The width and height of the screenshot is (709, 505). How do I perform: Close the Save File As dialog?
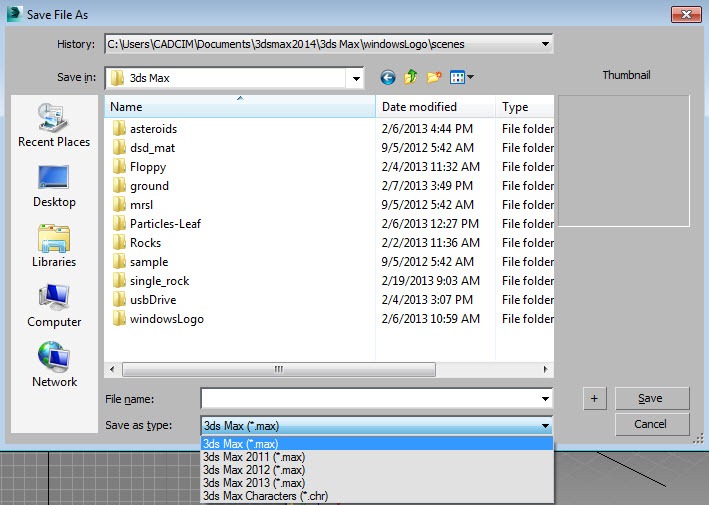pyautogui.click(x=686, y=14)
